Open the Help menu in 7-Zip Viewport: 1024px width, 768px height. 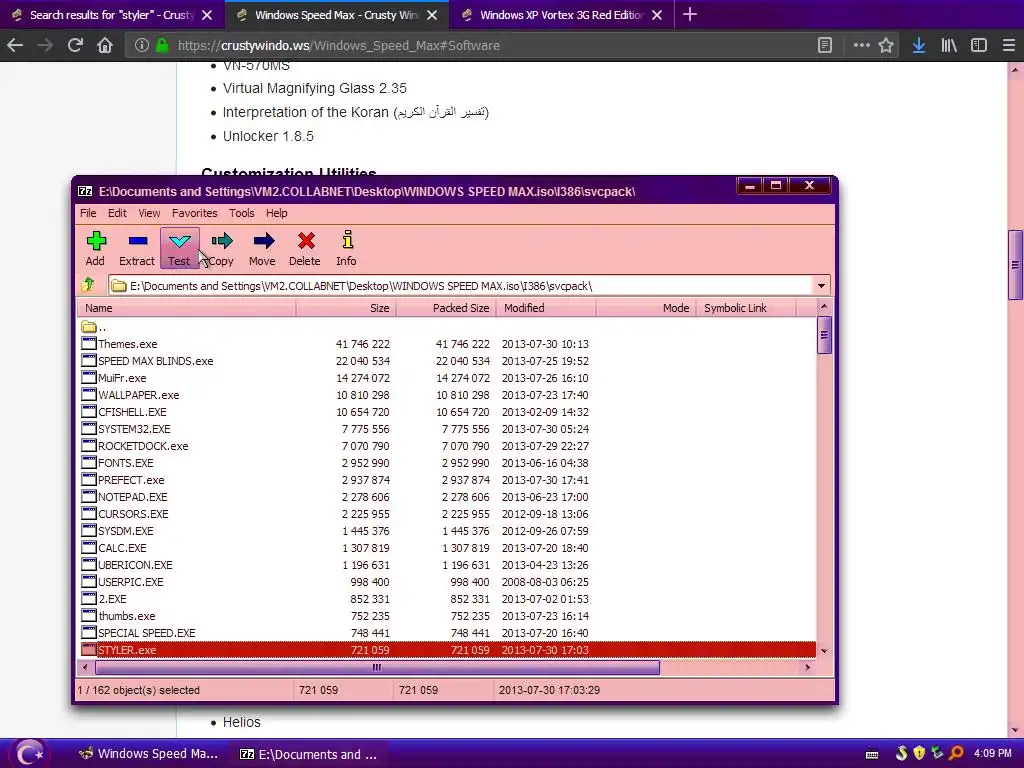click(x=276, y=213)
